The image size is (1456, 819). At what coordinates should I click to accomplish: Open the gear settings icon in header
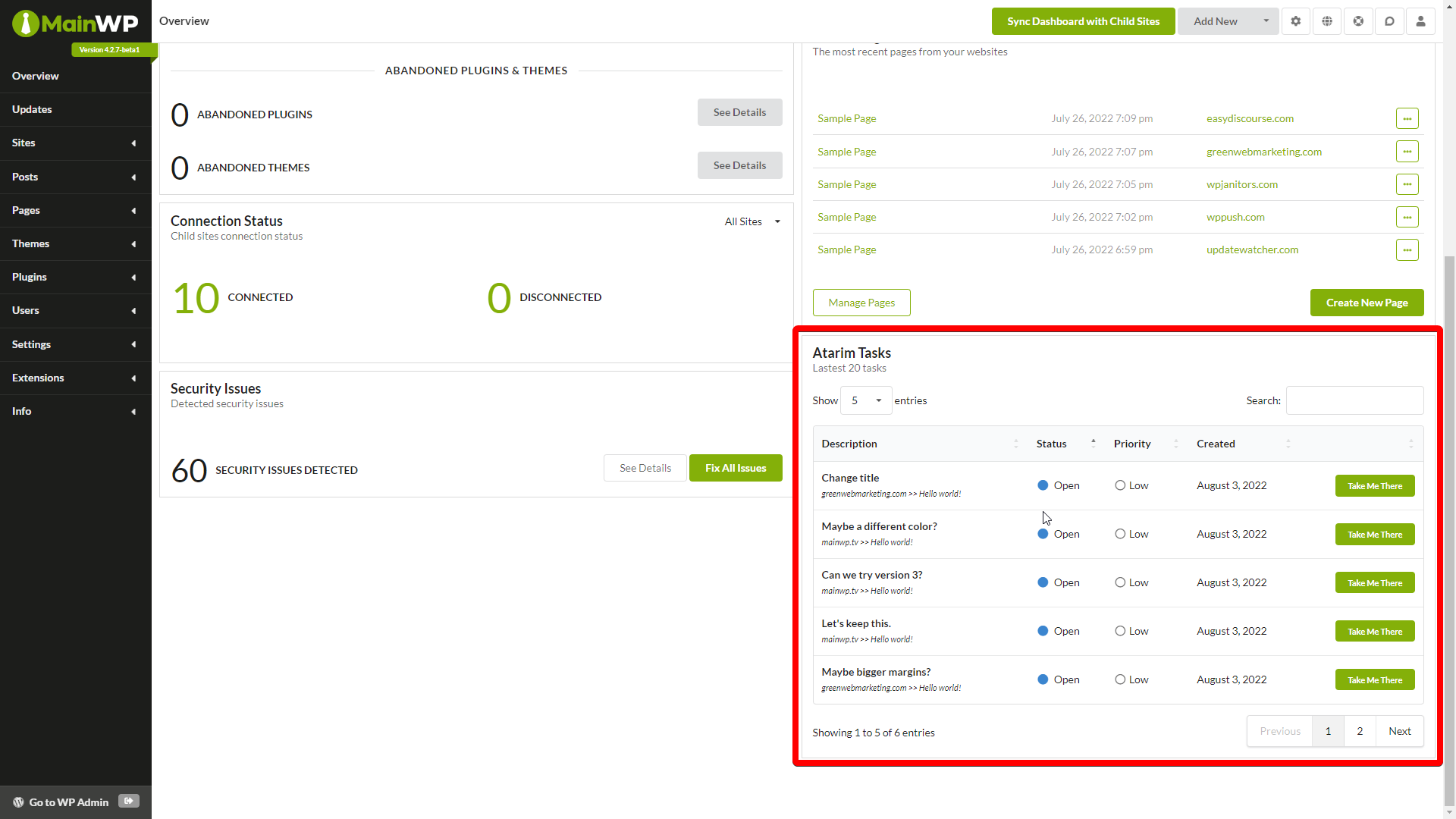coord(1295,21)
